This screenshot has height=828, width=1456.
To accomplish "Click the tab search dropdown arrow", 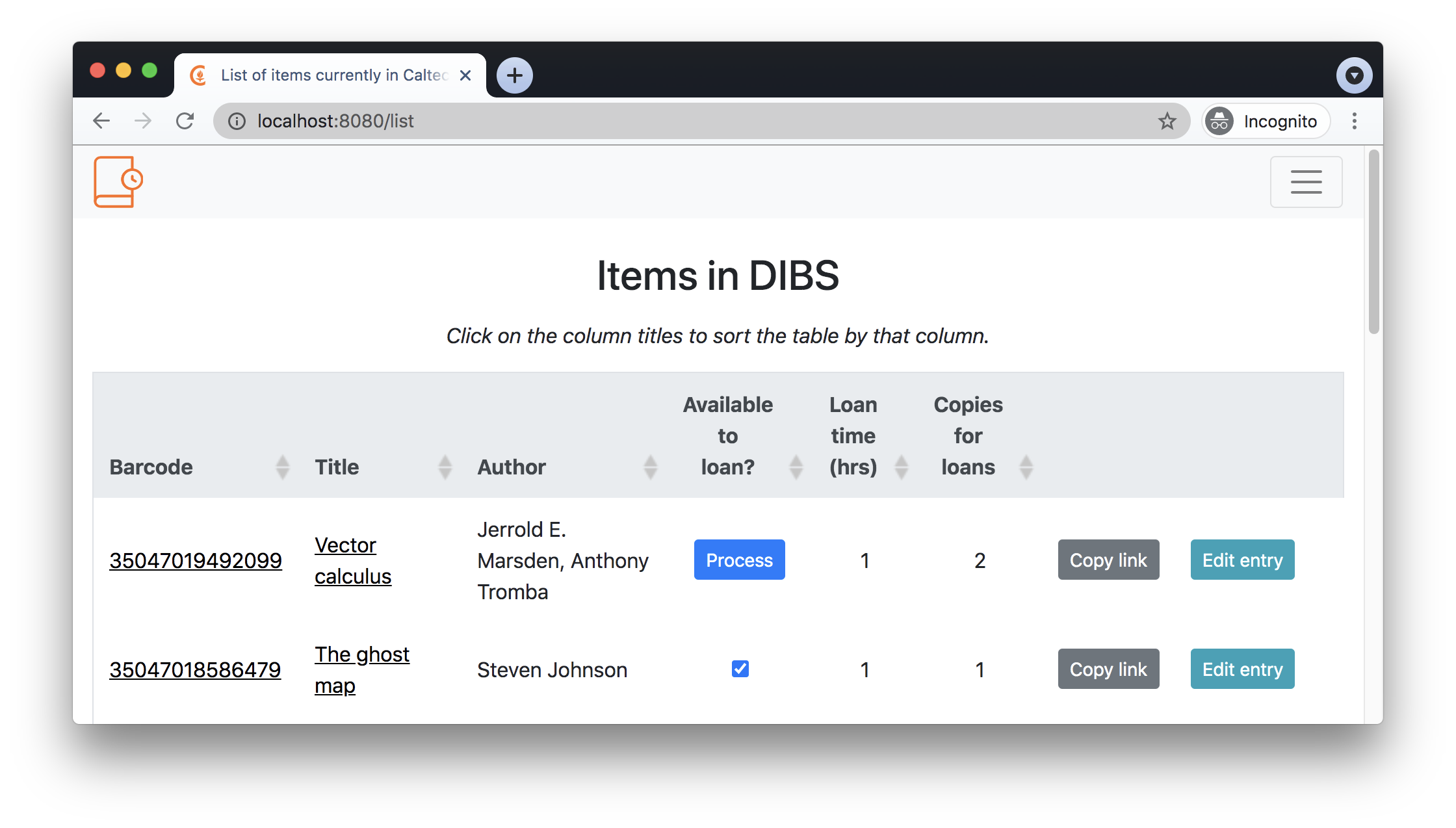I will click(x=1354, y=75).
